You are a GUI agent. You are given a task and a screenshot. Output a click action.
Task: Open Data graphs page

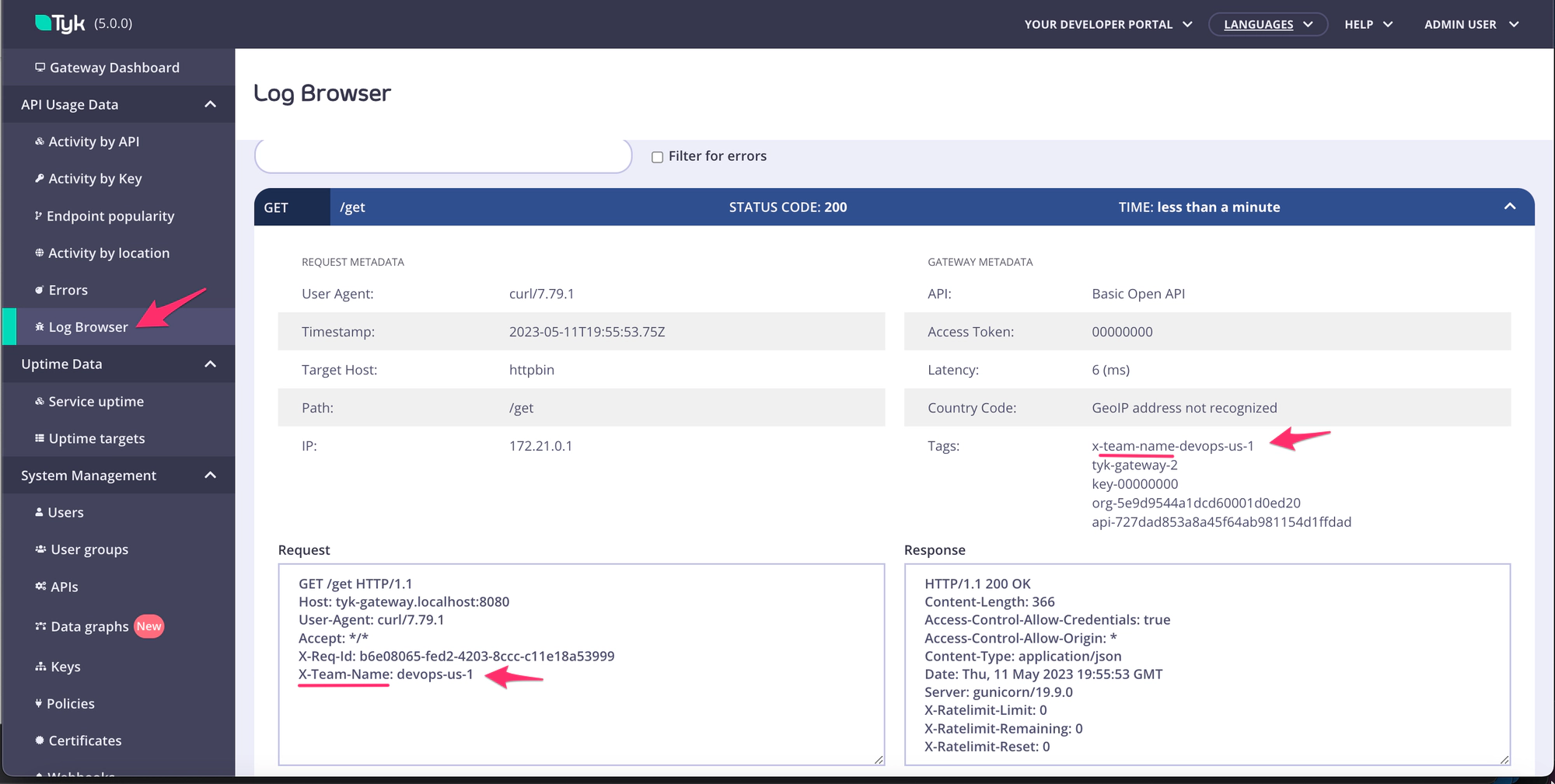pyautogui.click(x=89, y=627)
